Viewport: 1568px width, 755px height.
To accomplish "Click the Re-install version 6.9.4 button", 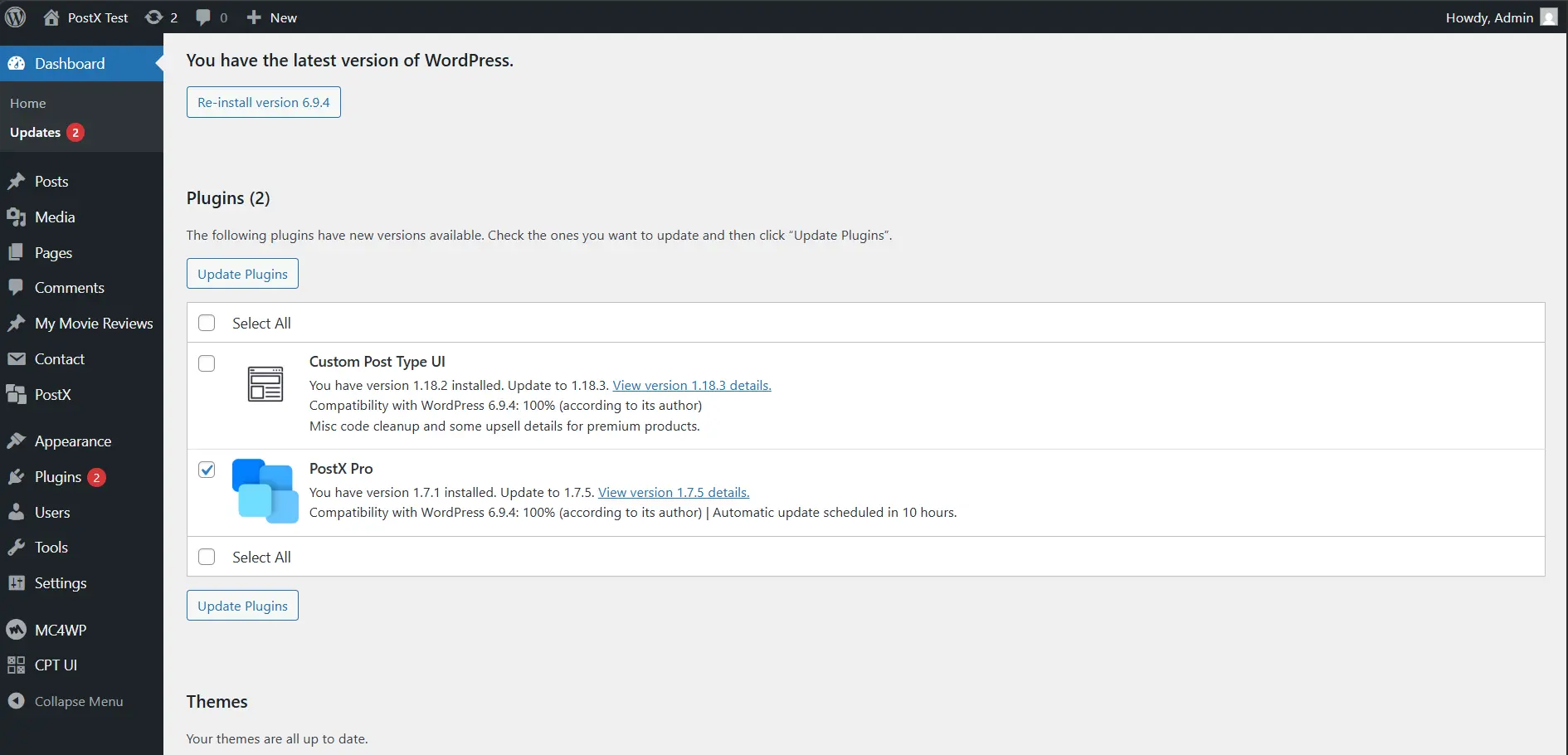I will pyautogui.click(x=263, y=102).
